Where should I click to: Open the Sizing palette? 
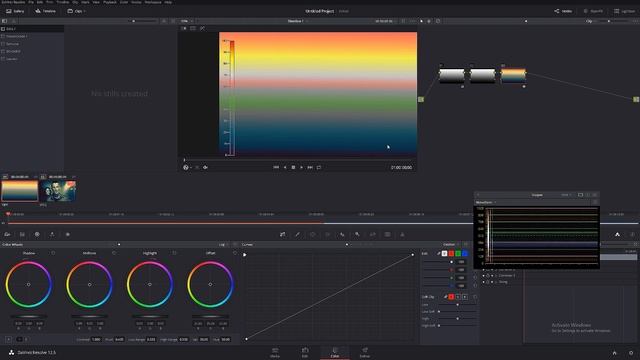pyautogui.click(x=372, y=234)
